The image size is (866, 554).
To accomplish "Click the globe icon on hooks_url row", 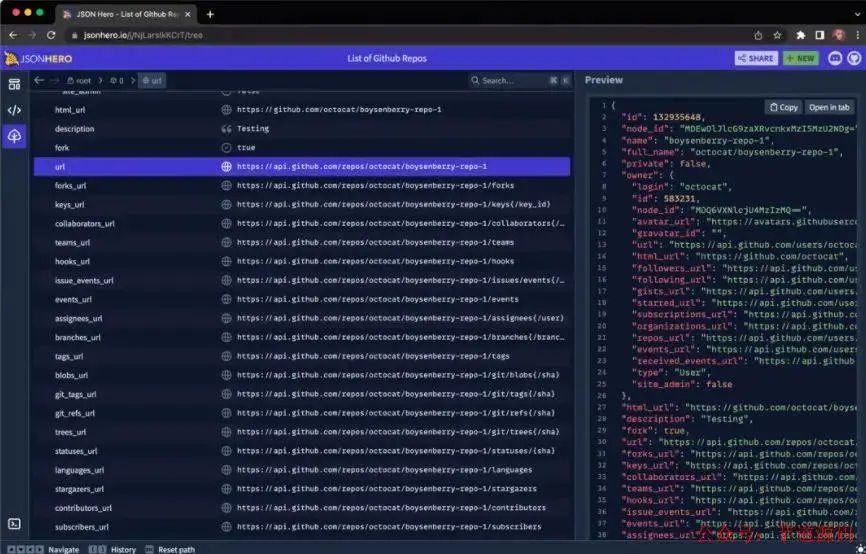I will pos(226,261).
